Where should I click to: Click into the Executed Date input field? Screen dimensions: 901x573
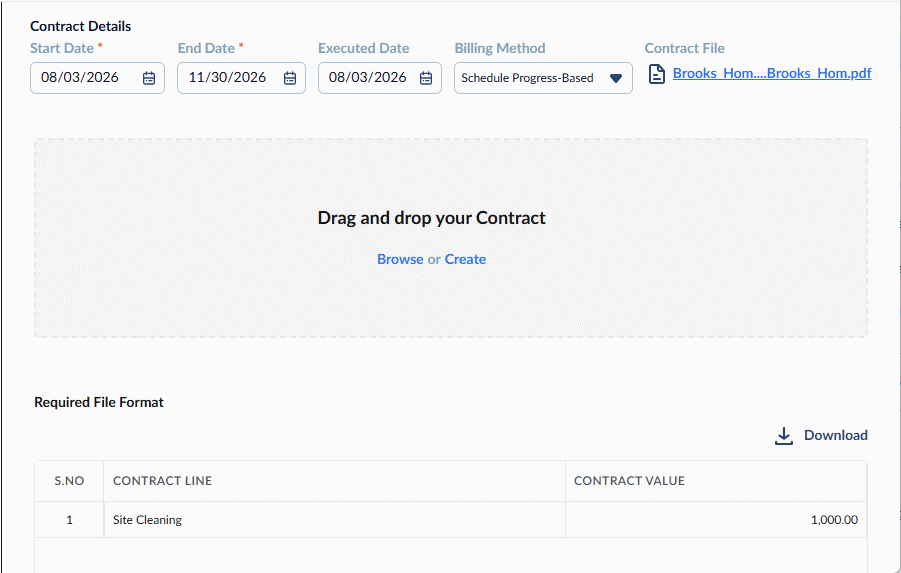click(380, 78)
